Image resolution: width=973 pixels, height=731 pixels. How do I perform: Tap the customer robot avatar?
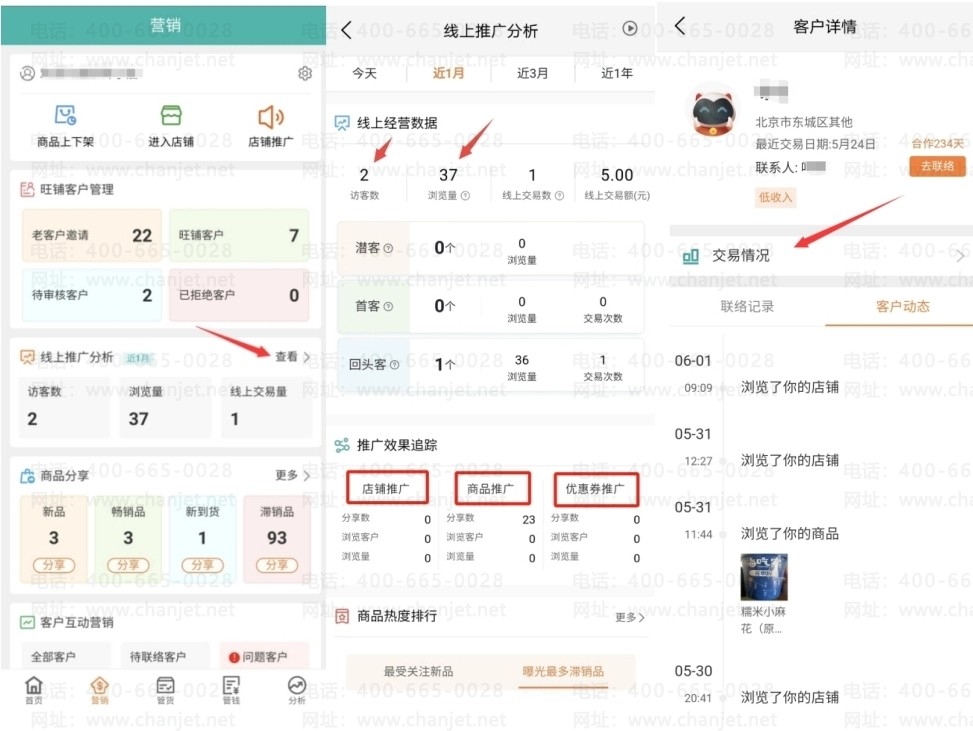(x=714, y=112)
